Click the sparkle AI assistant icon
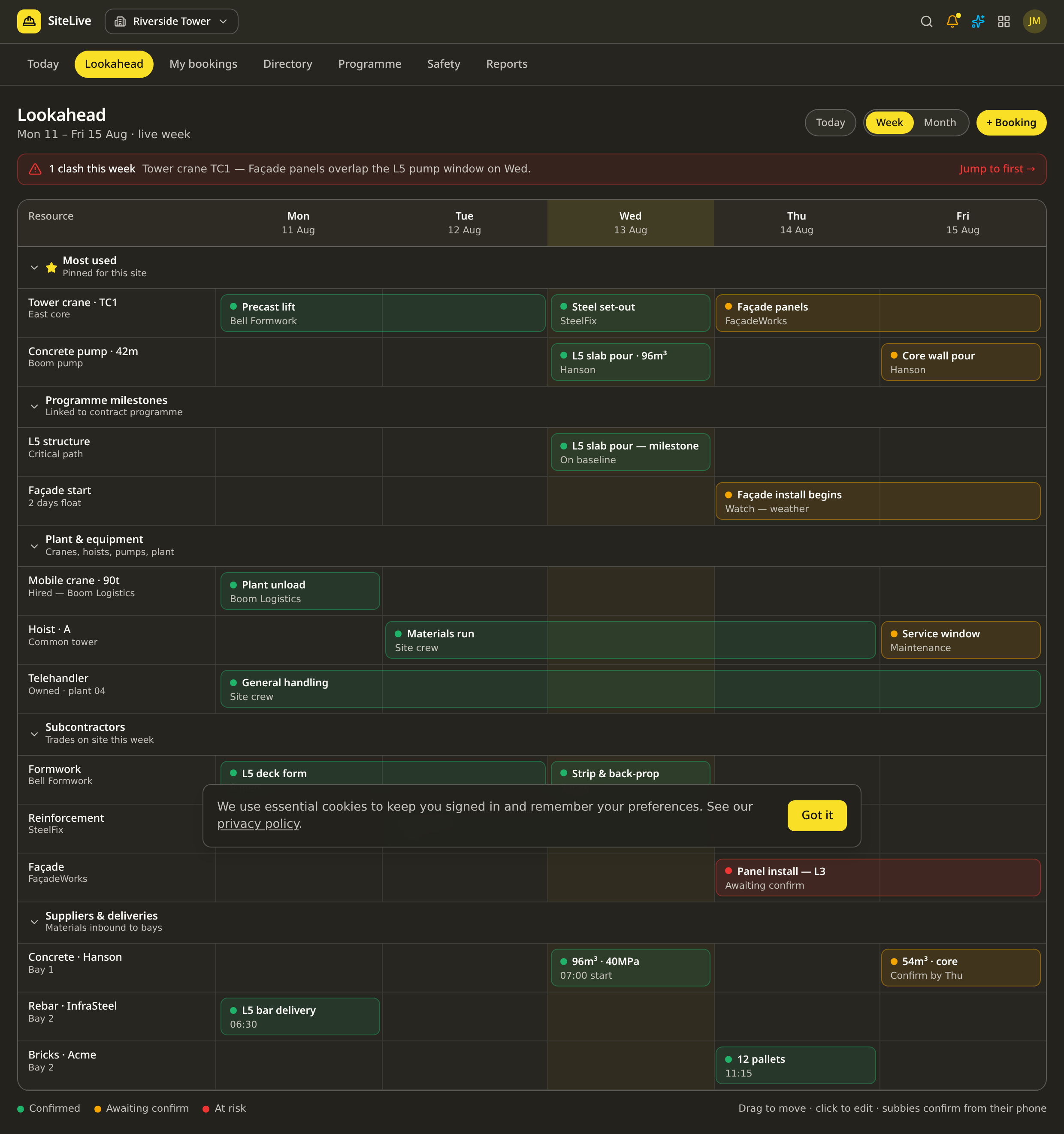 click(978, 21)
